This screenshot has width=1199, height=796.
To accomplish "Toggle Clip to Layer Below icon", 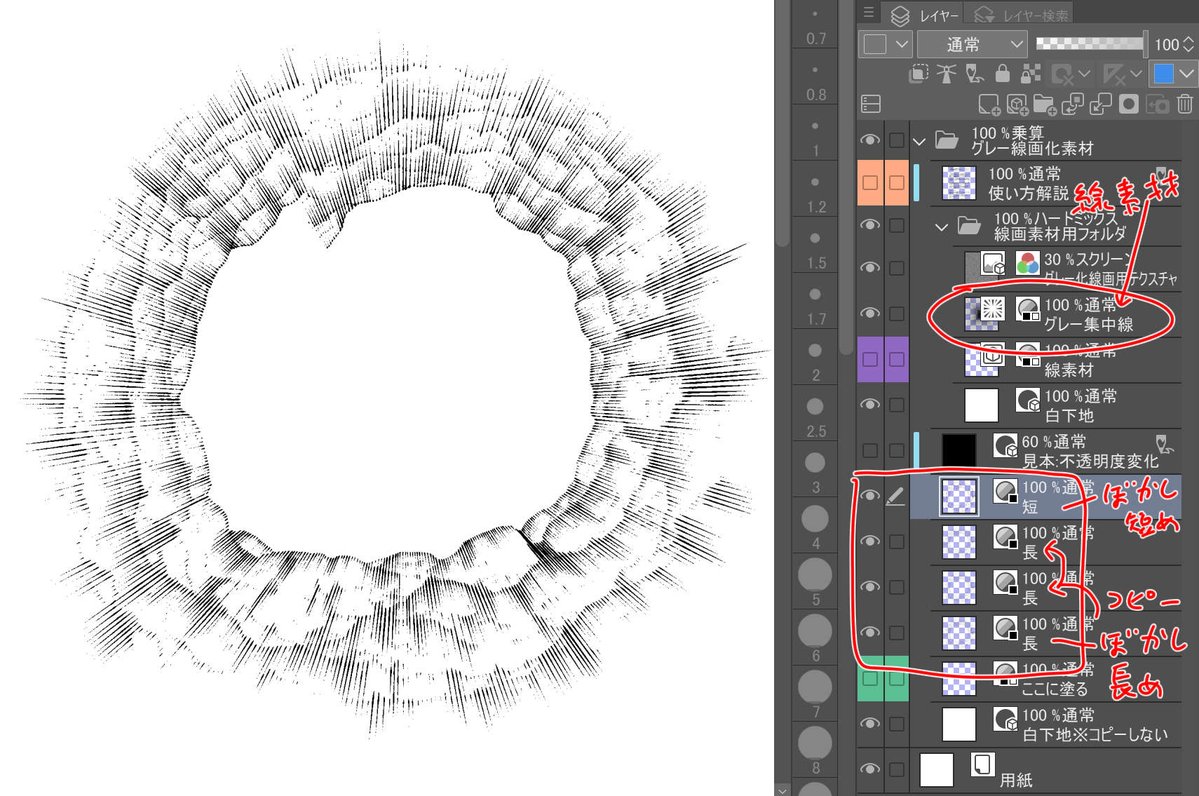I will (918, 73).
